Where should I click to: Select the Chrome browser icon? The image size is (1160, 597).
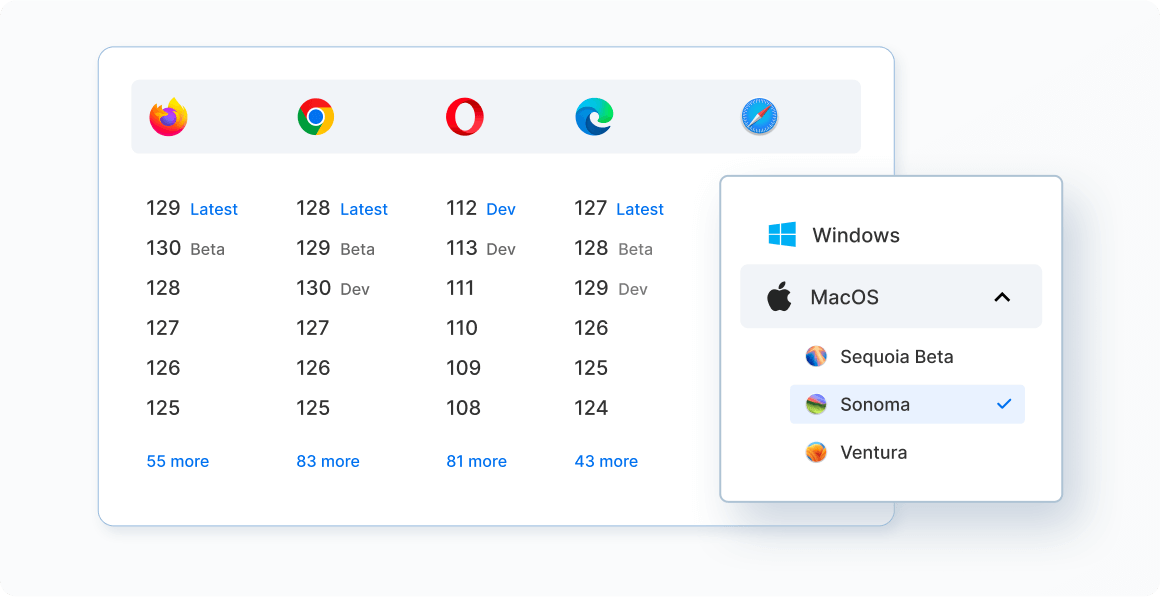coord(315,116)
